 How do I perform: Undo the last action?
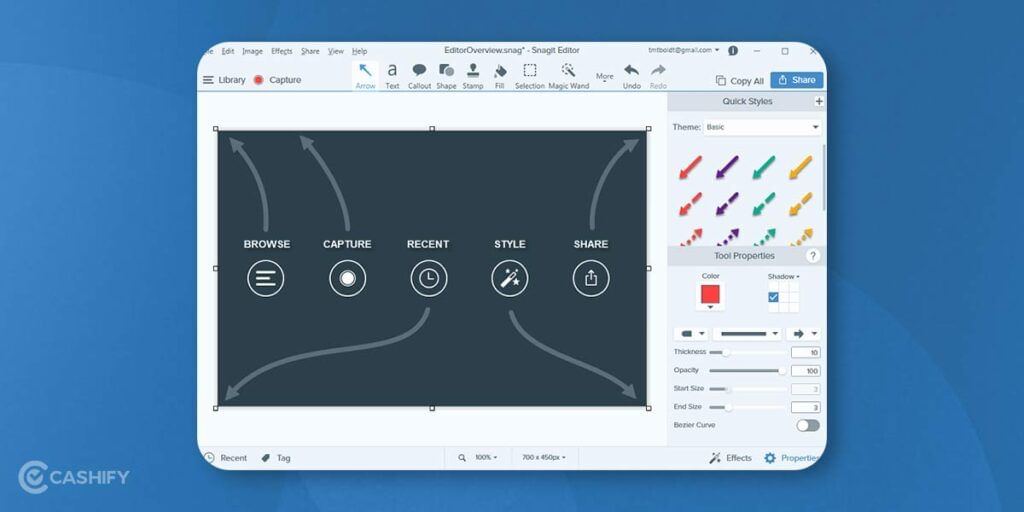pos(632,76)
